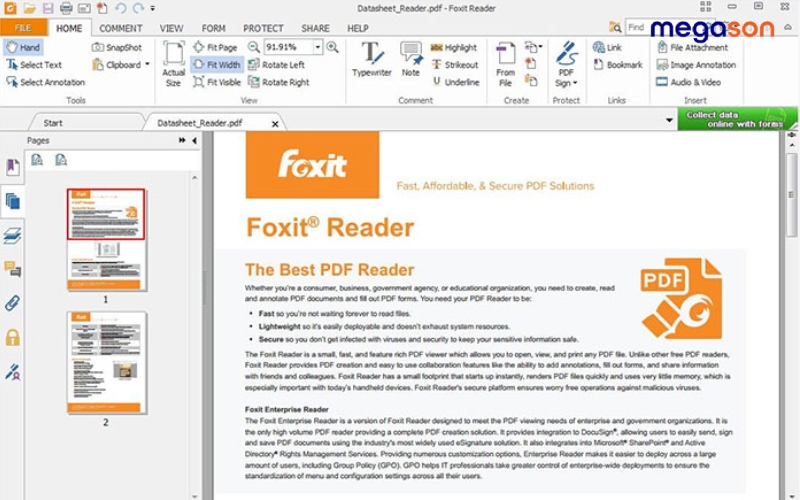Open the Pages thumbnails side panel
Image resolution: width=800 pixels, height=500 pixels.
(12, 202)
